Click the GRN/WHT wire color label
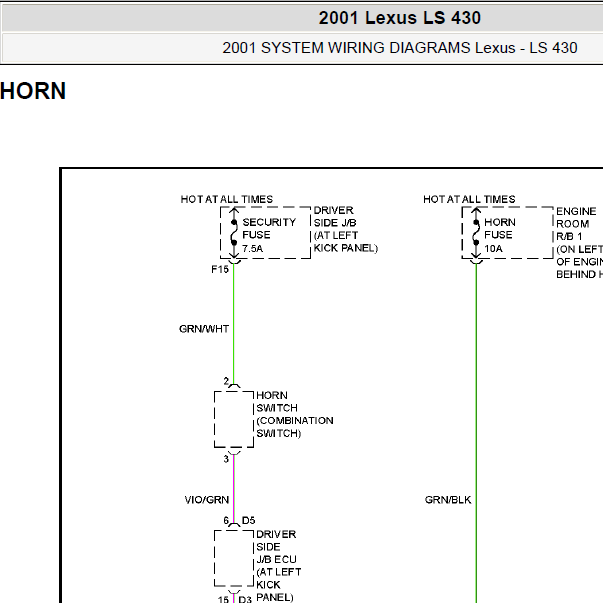Image resolution: width=603 pixels, height=603 pixels. tap(204, 329)
